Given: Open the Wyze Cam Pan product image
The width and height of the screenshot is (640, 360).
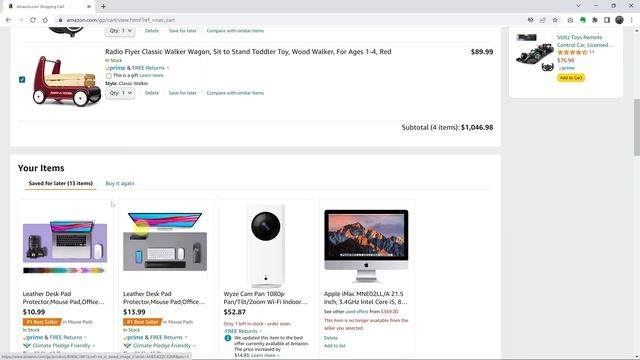Looking at the screenshot, I should coord(266,246).
